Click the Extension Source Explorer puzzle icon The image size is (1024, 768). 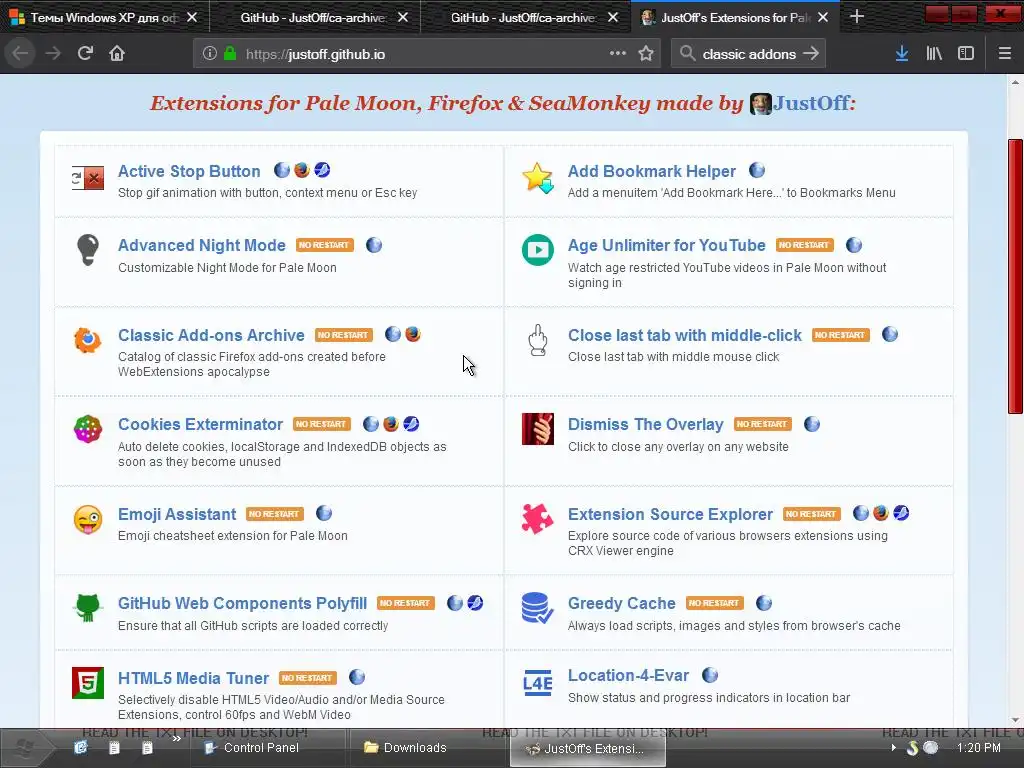click(x=537, y=519)
